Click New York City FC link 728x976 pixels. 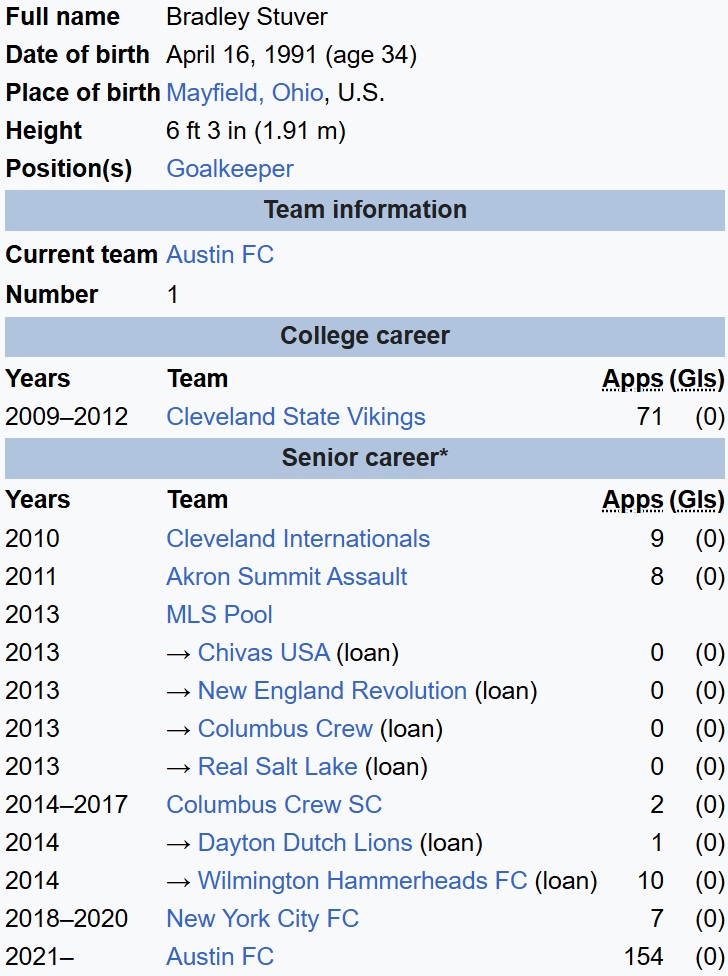pyautogui.click(x=262, y=919)
